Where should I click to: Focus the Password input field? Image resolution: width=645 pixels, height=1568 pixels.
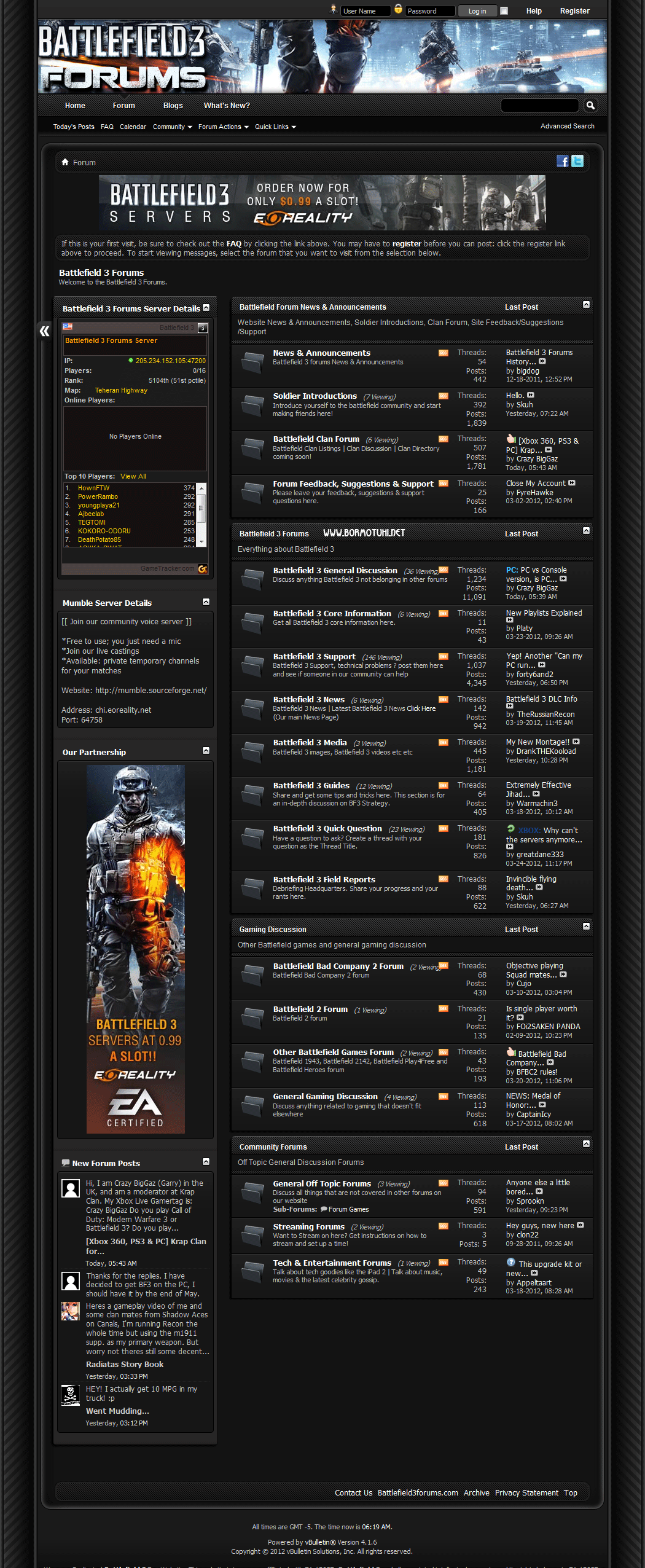click(x=430, y=11)
